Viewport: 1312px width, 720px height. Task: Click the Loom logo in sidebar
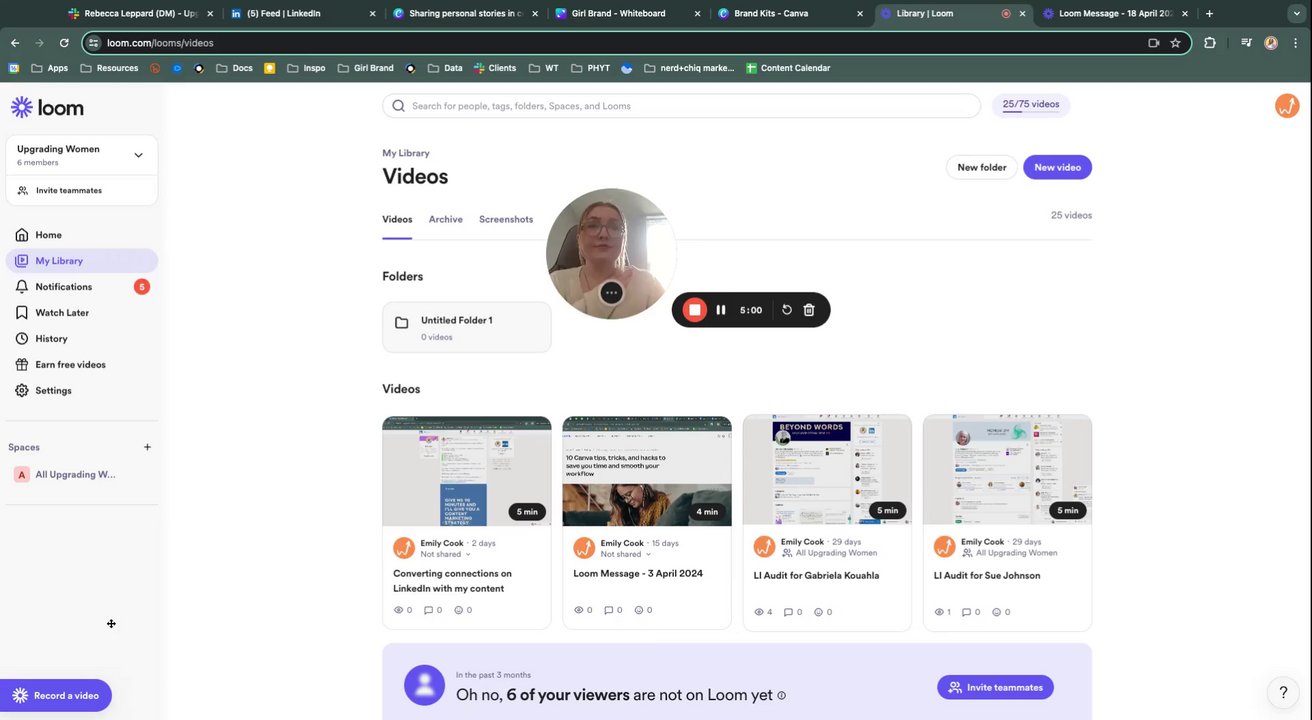click(47, 108)
